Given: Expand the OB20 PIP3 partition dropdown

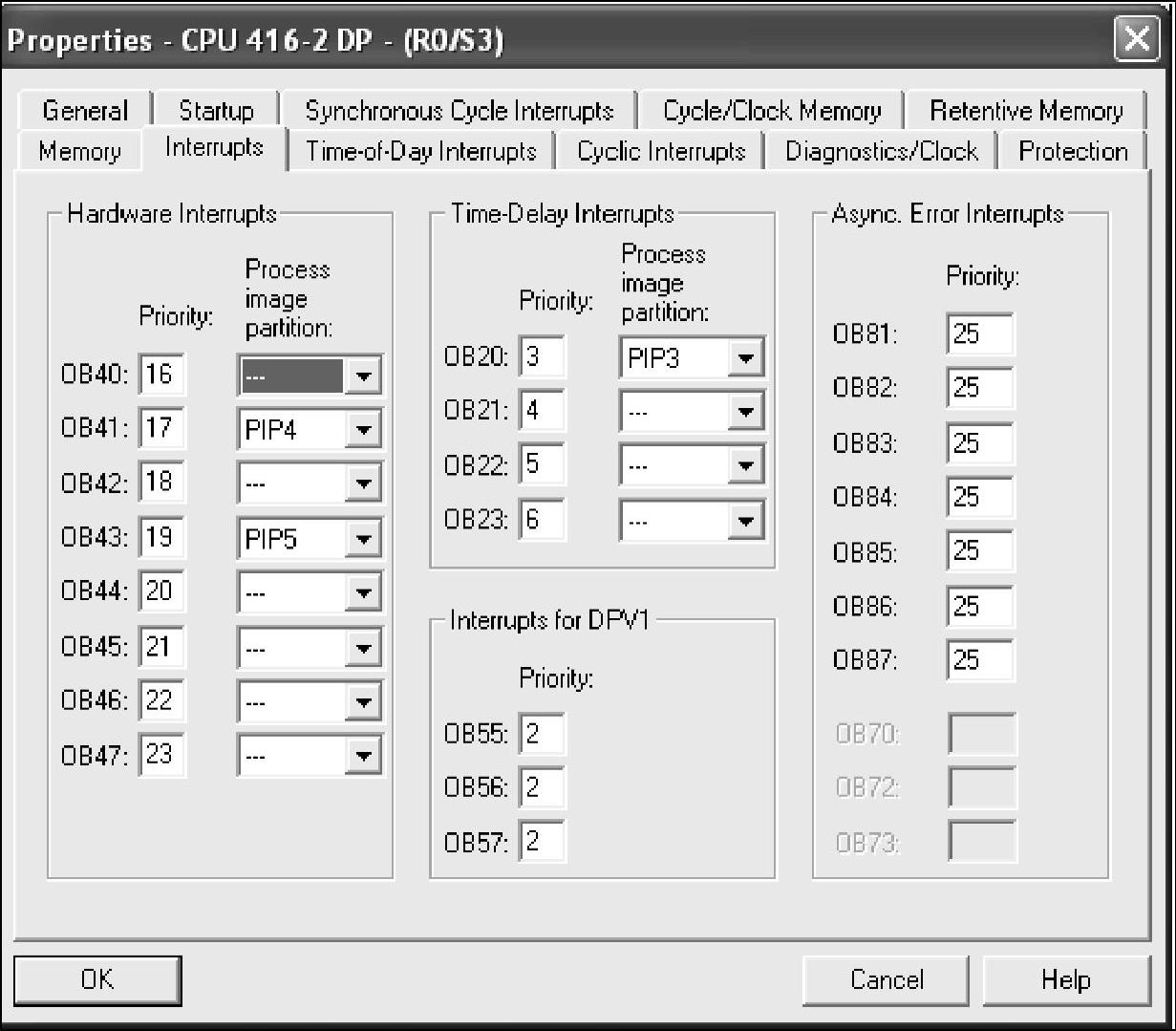Looking at the screenshot, I should pos(745,359).
